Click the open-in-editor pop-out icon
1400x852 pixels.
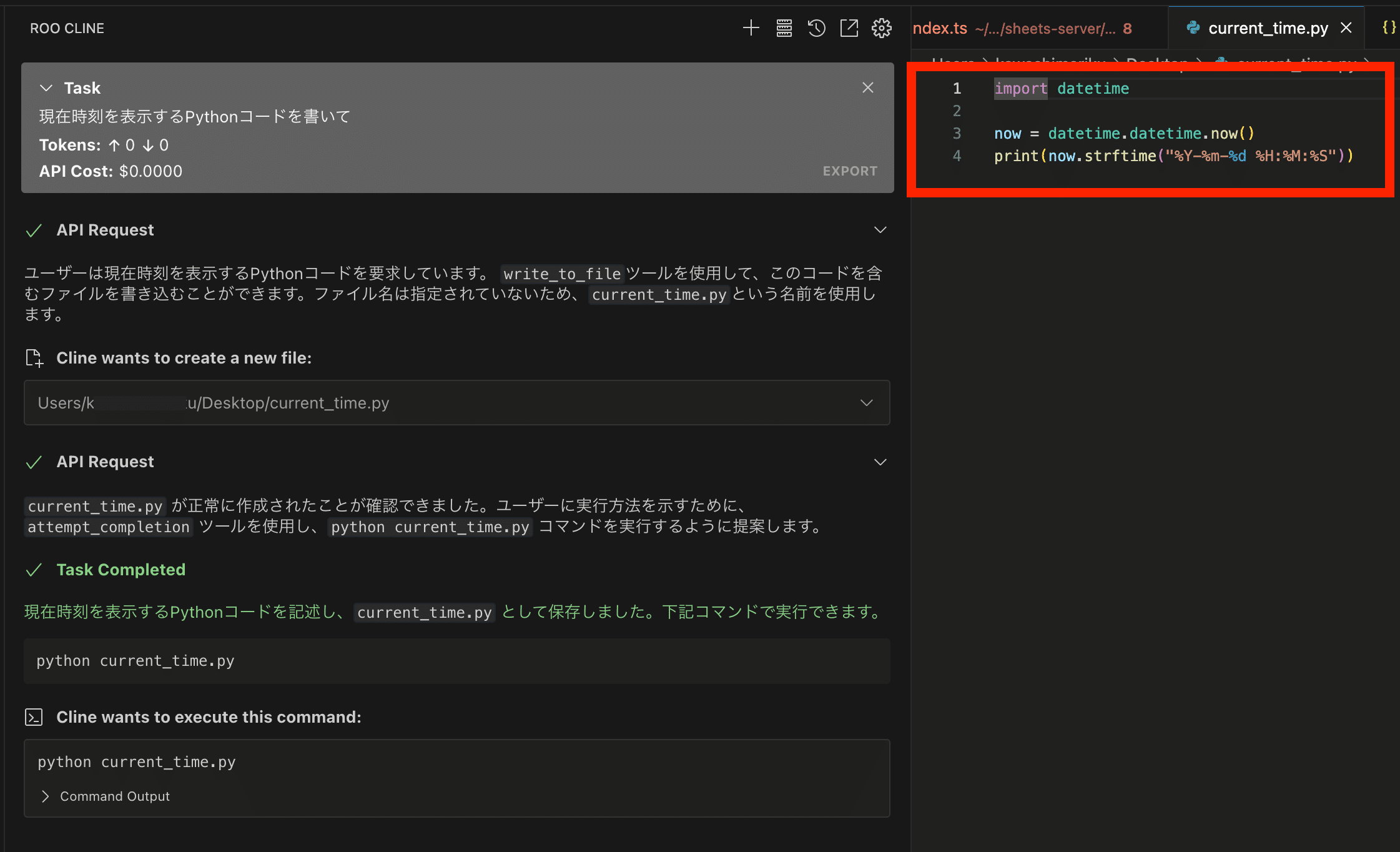(x=849, y=28)
